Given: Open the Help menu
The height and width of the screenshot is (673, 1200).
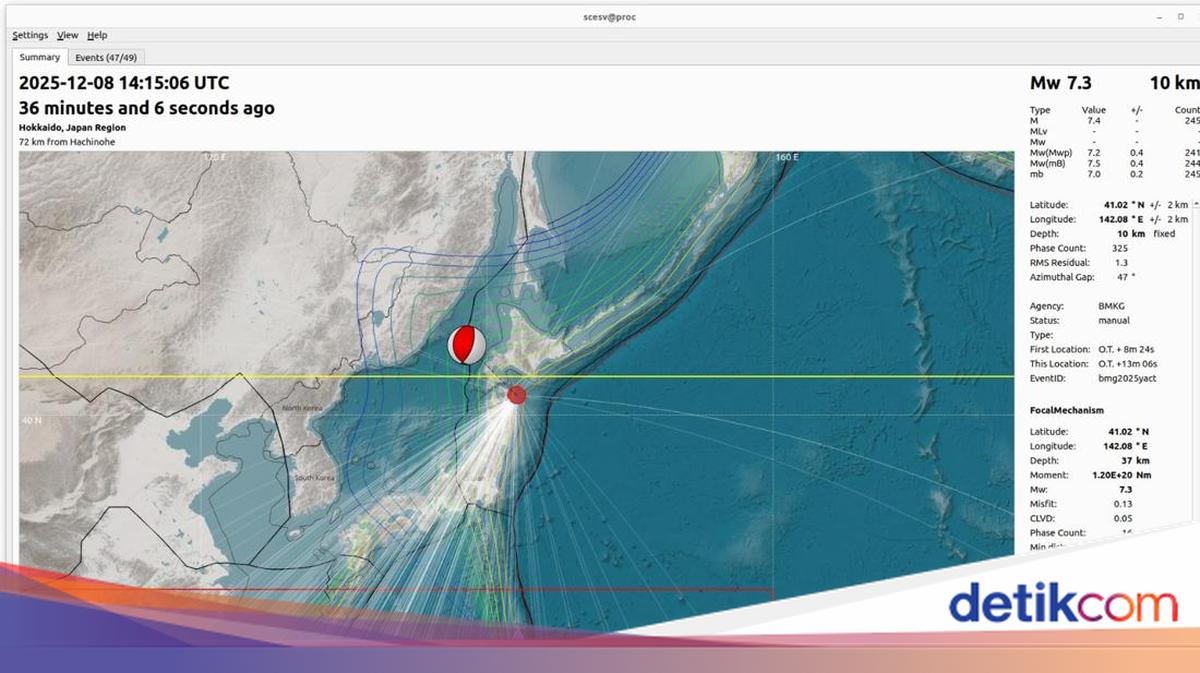Looking at the screenshot, I should click(x=97, y=34).
